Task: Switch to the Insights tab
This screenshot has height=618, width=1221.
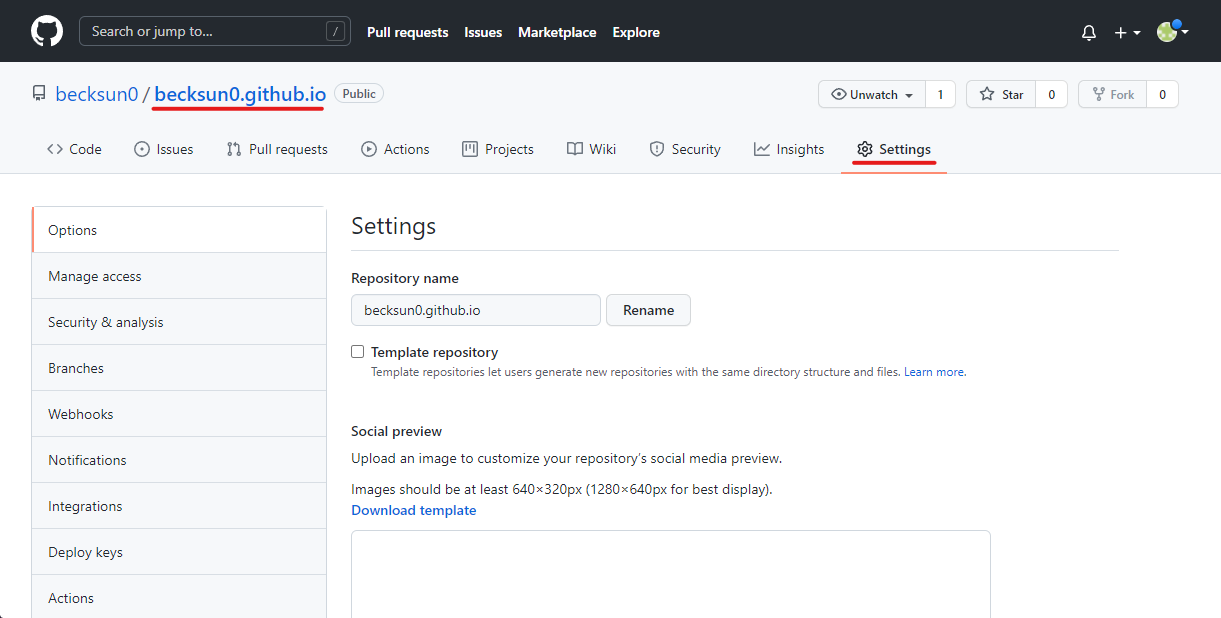Action: click(x=789, y=149)
